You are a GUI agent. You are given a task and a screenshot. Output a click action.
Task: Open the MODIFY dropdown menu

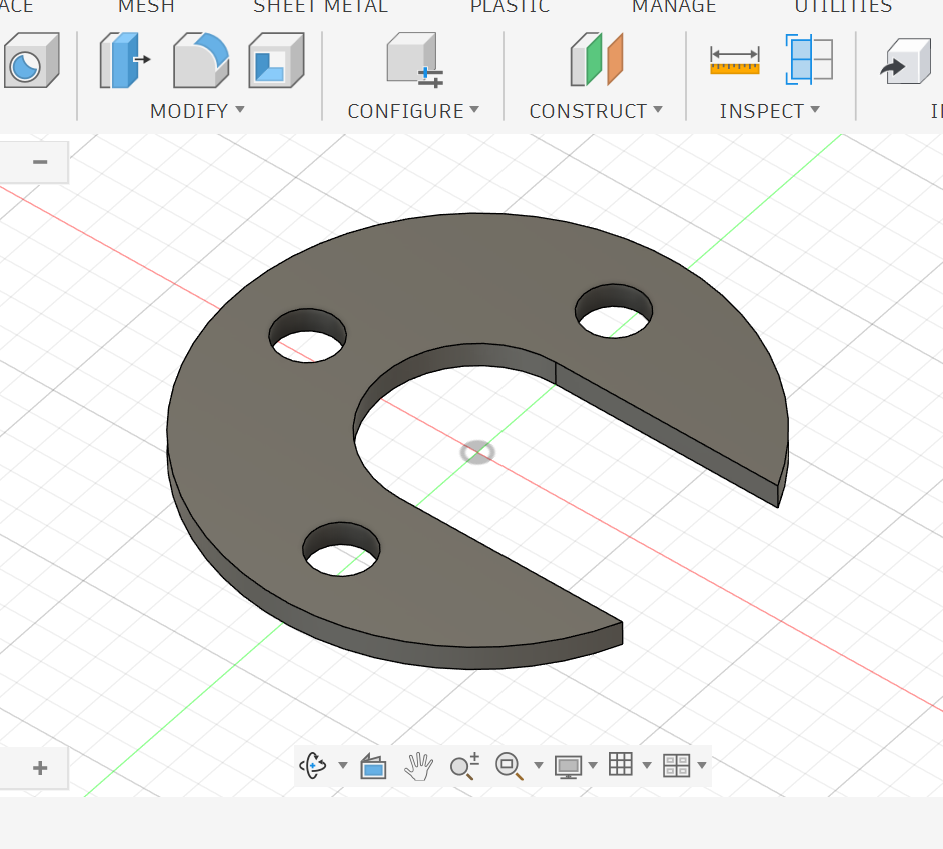tap(197, 111)
